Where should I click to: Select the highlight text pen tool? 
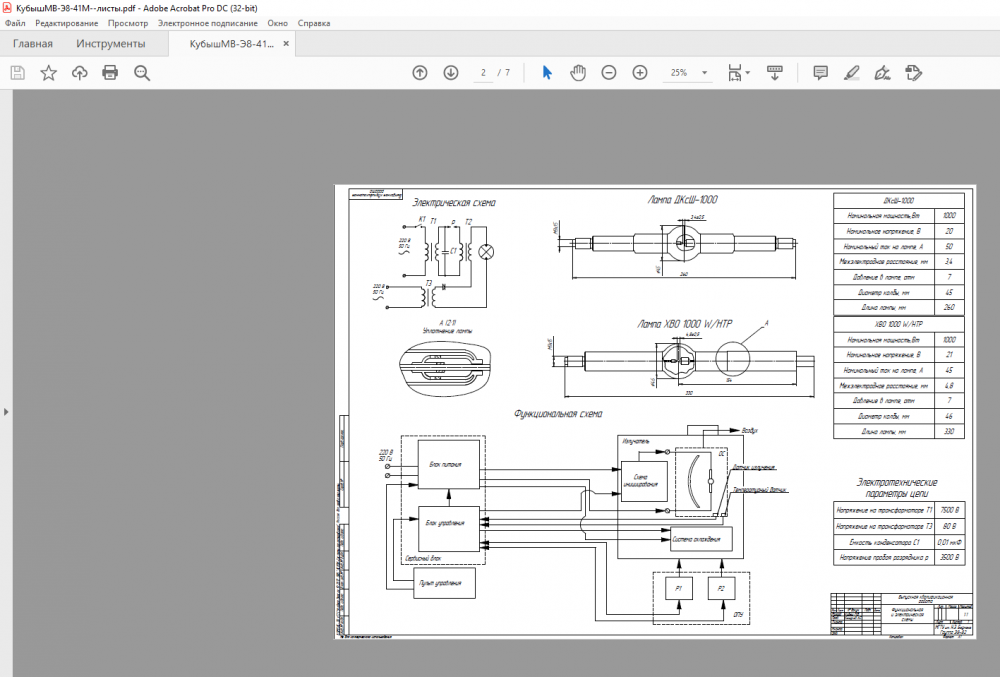tap(851, 73)
